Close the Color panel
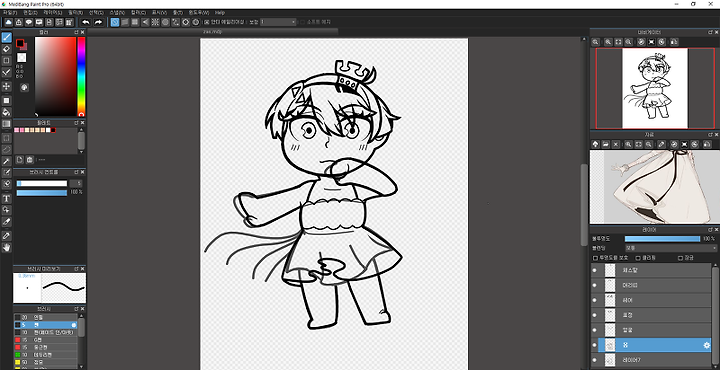This screenshot has width=720, height=370. (83, 33)
